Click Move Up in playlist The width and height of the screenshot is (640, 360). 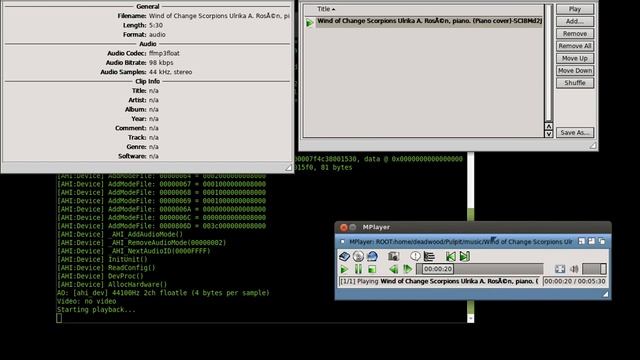click(575, 58)
